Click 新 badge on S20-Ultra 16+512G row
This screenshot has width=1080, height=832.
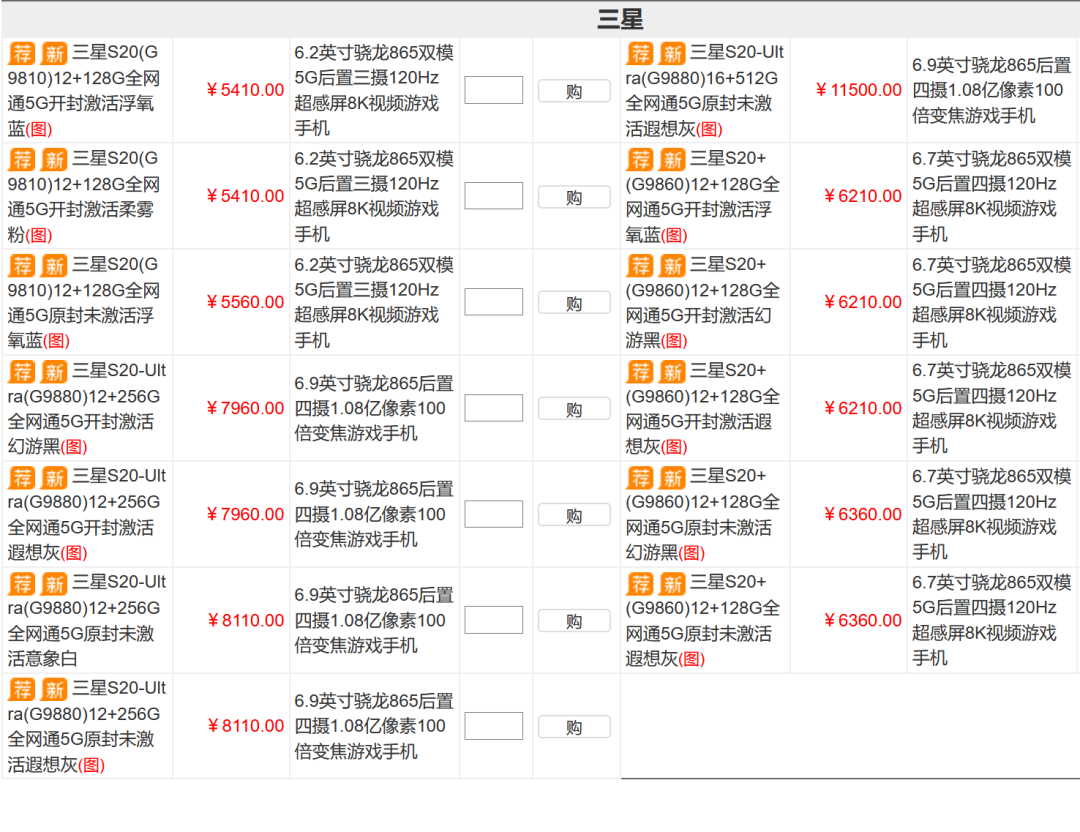pos(672,53)
